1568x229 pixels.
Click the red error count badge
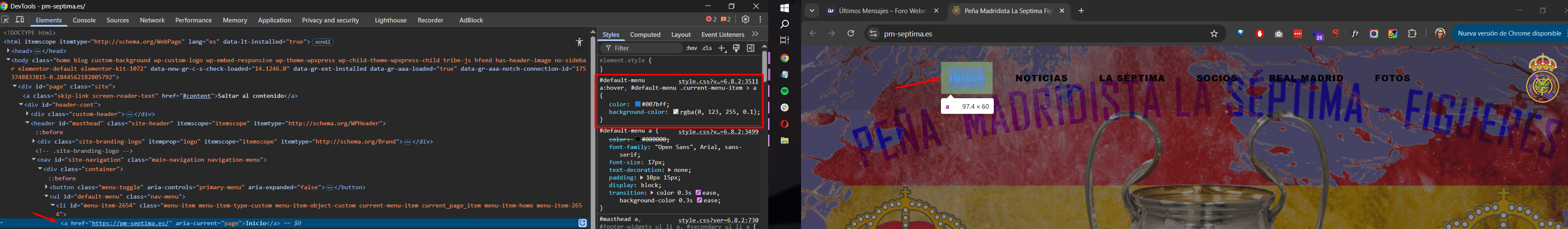coord(711,19)
